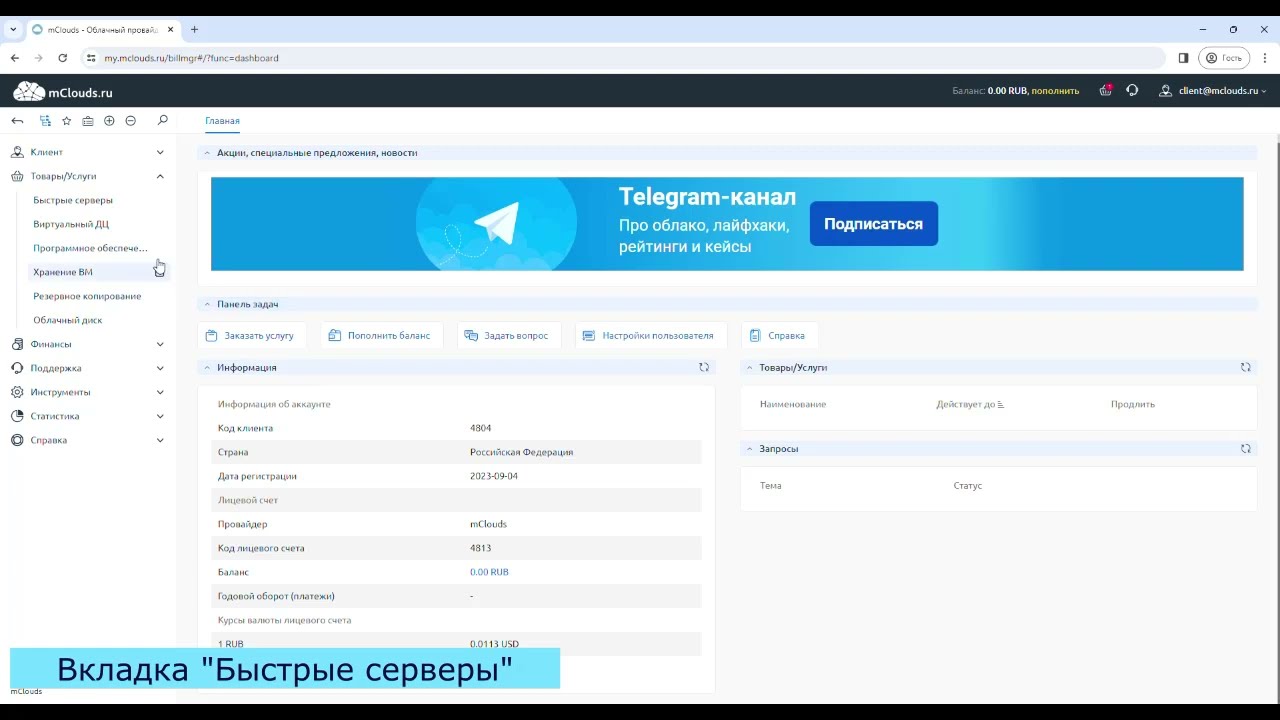
Task: Open Chrome three-dot menu
Action: click(x=1265, y=58)
